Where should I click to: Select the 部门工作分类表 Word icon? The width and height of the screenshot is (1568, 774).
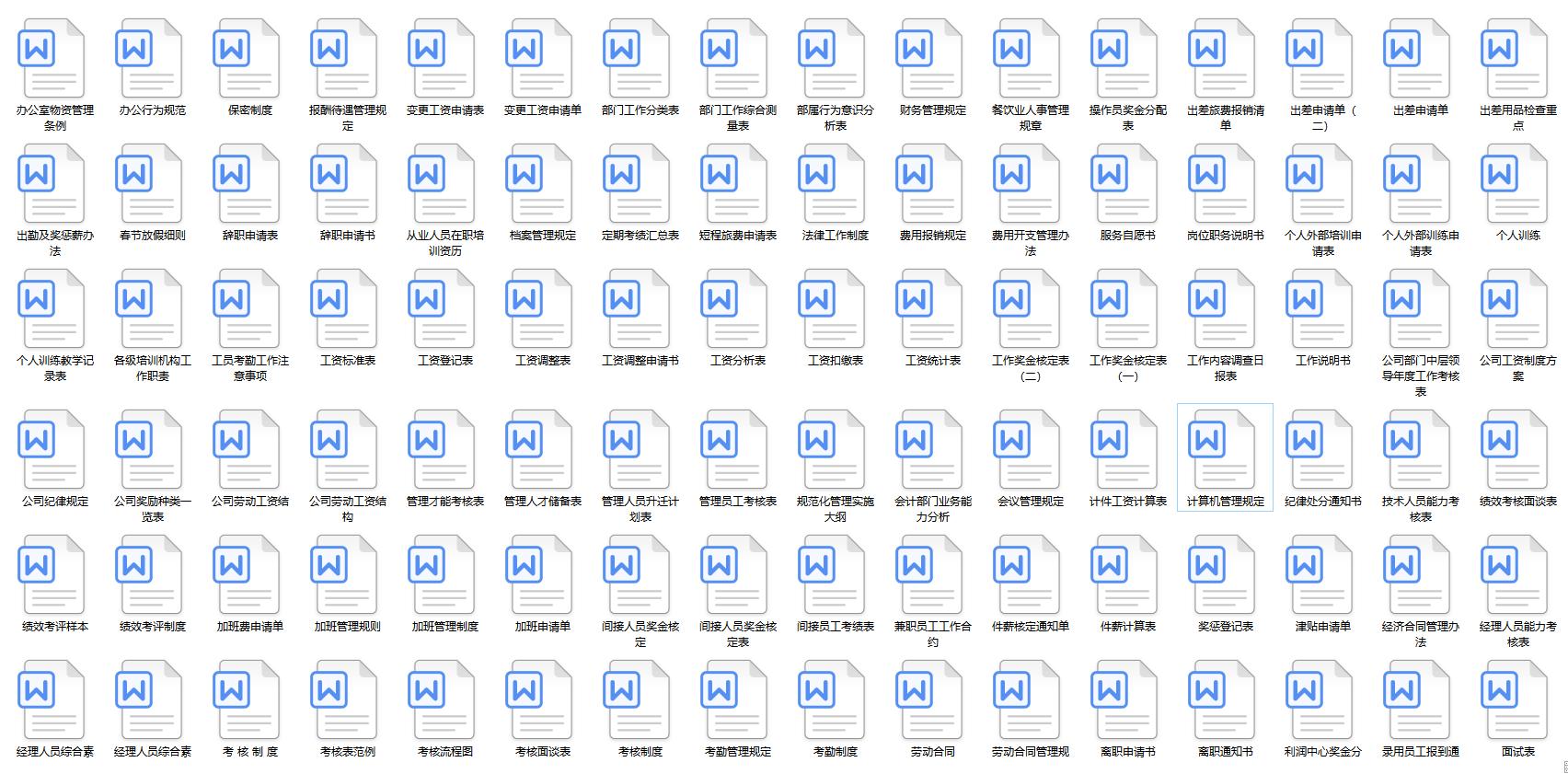coord(637,58)
